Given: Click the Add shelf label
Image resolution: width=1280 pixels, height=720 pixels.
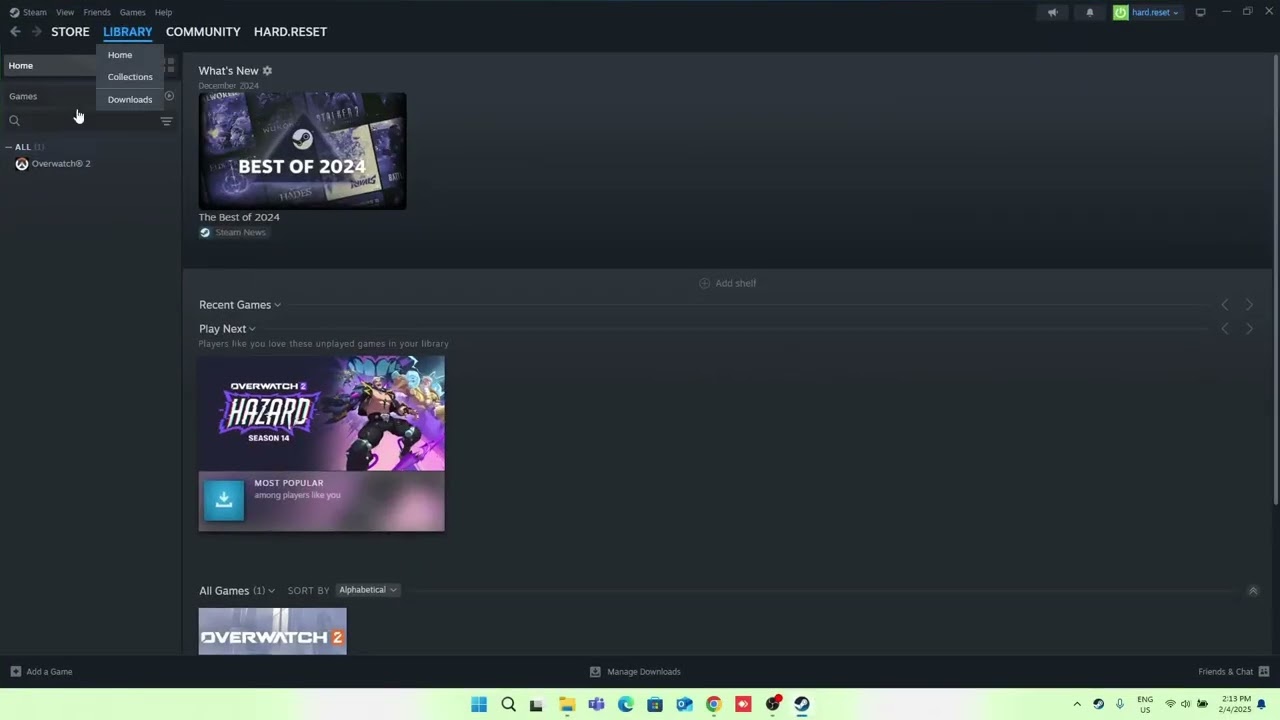Looking at the screenshot, I should pyautogui.click(x=736, y=283).
